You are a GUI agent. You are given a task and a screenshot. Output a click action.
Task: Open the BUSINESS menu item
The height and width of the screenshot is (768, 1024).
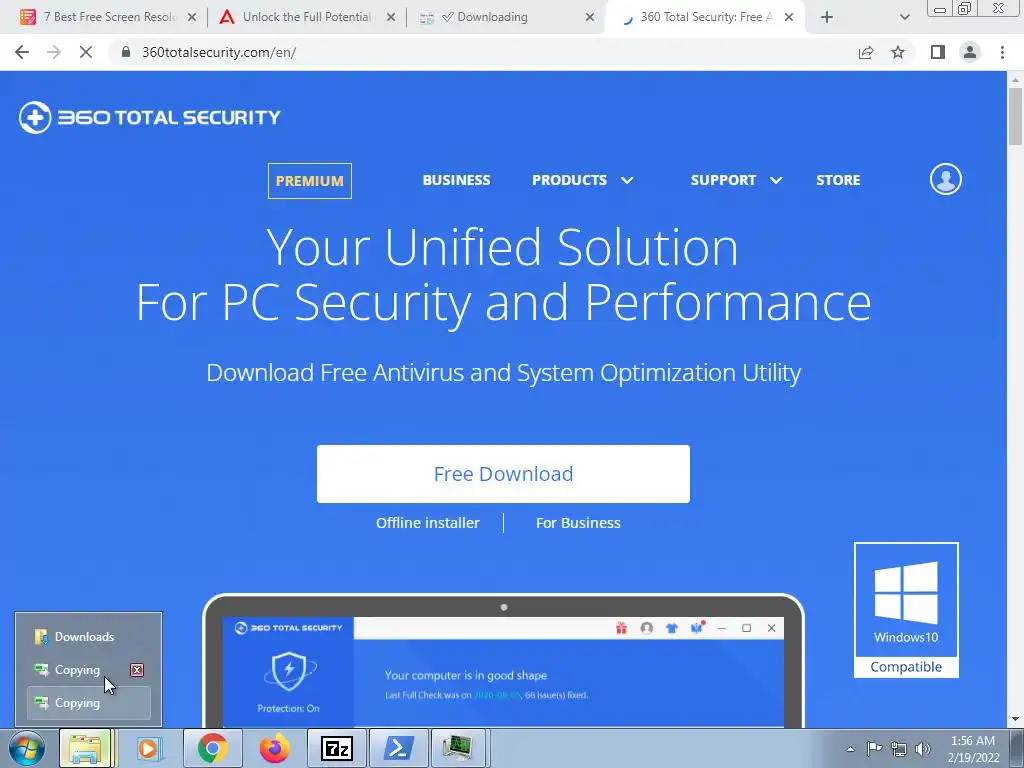click(456, 180)
